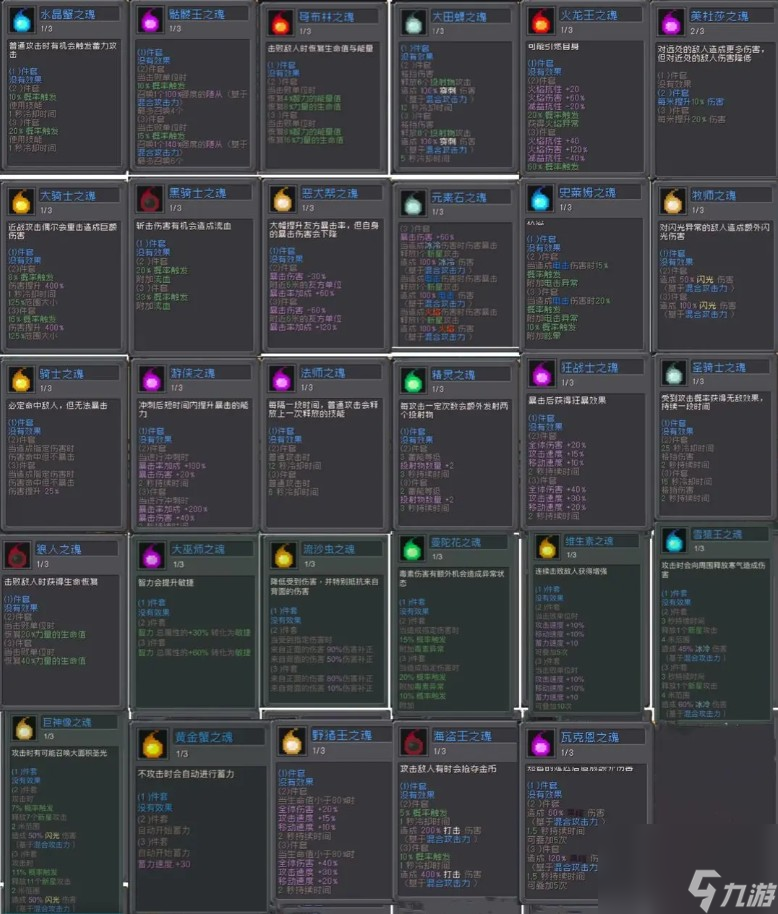This screenshot has height=914, width=778.
Task: Click the golden flame icon of 巨神像之魂
Action: pos(24,729)
